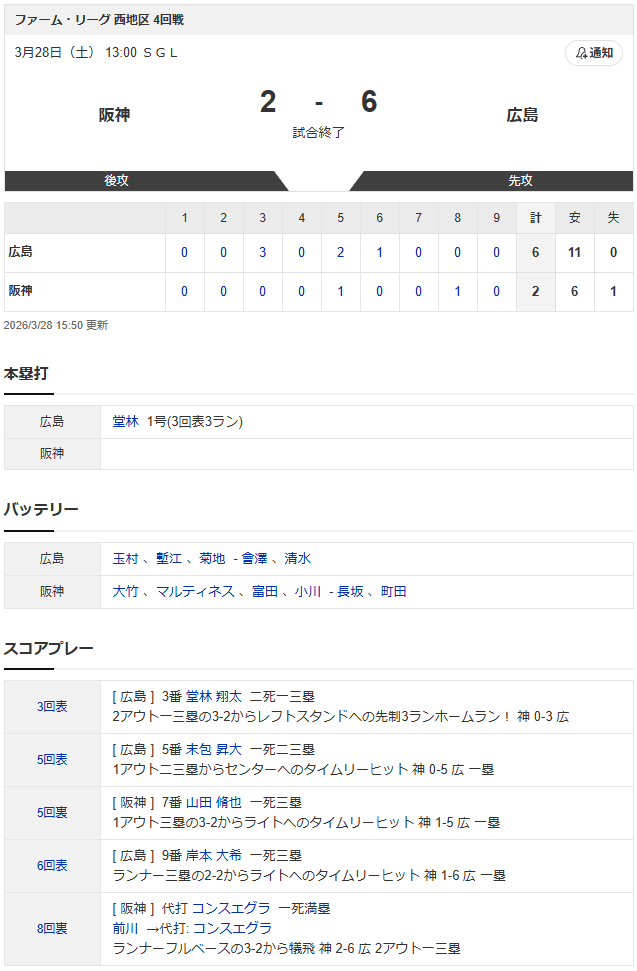This screenshot has width=637, height=971.
Task: Select 阪神 team name in scoreboard header
Action: click(115, 115)
